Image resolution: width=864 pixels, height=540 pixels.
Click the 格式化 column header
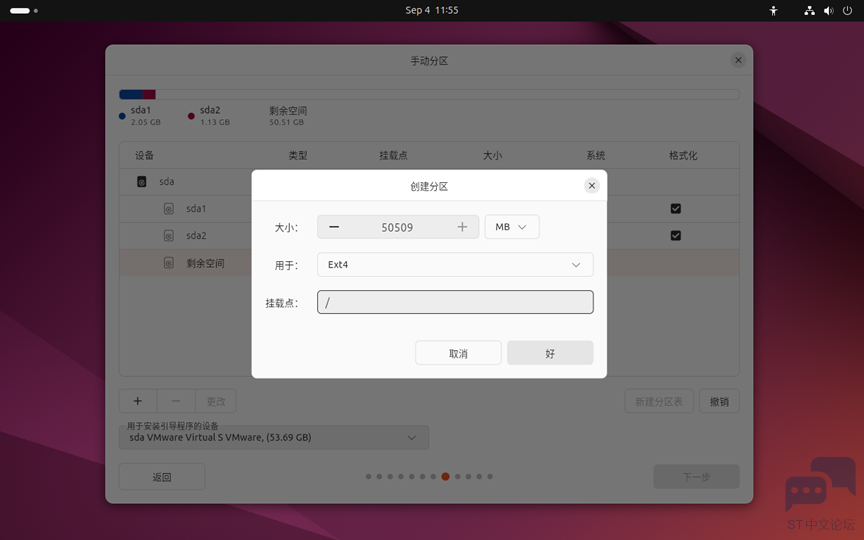pos(683,155)
